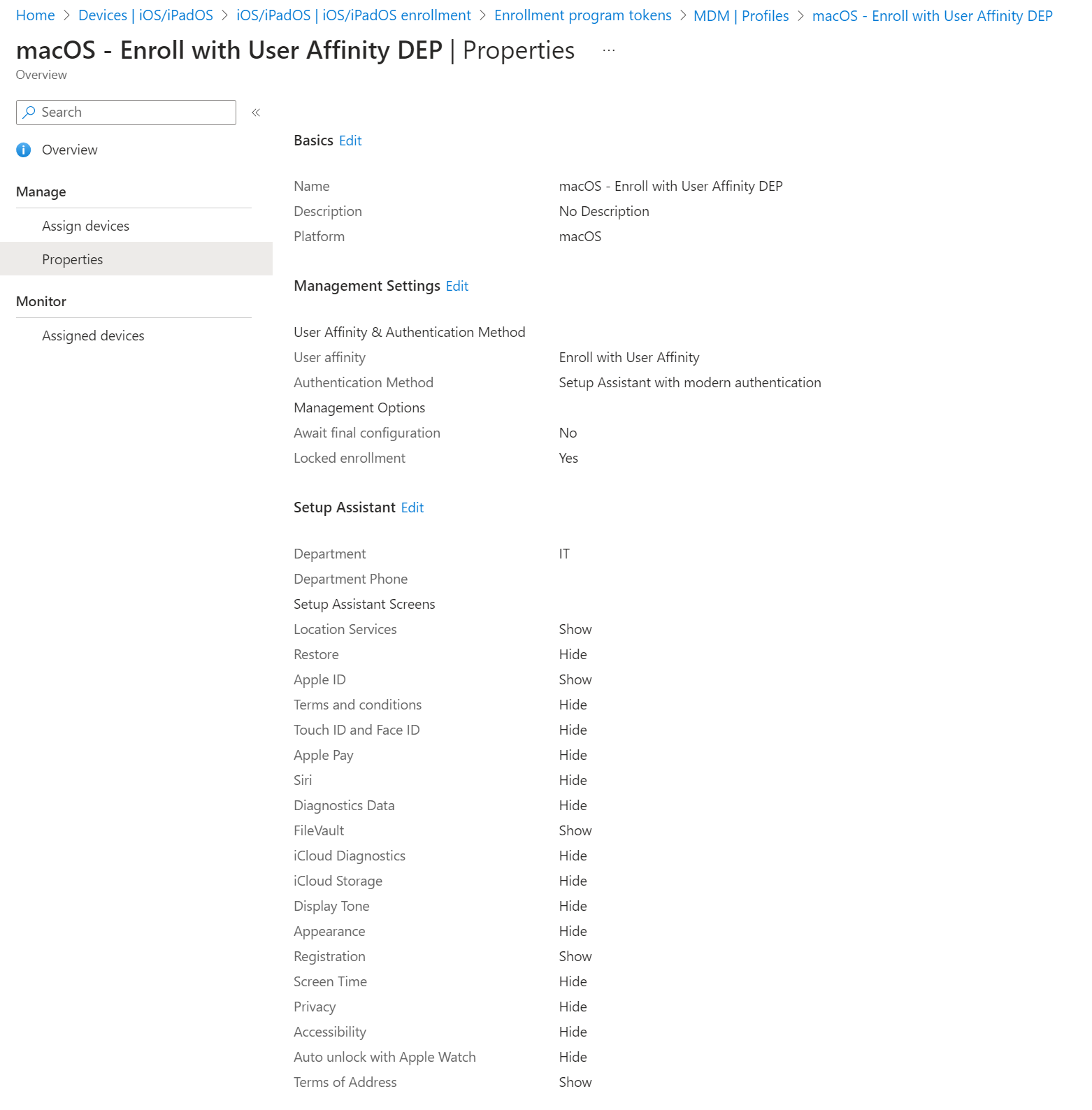Click the macOS Enroll with User Affinity breadcrumb
This screenshot has width=1092, height=1110.
coord(932,16)
